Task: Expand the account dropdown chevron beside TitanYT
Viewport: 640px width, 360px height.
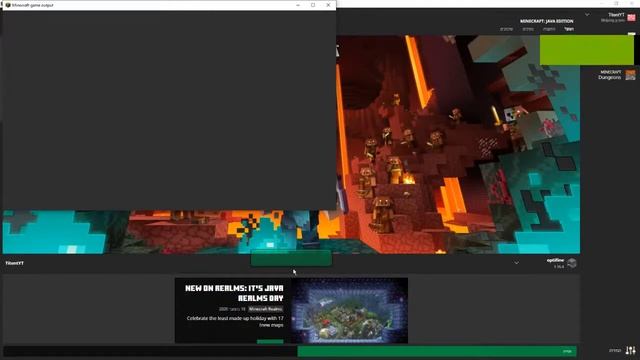Action: (587, 15)
